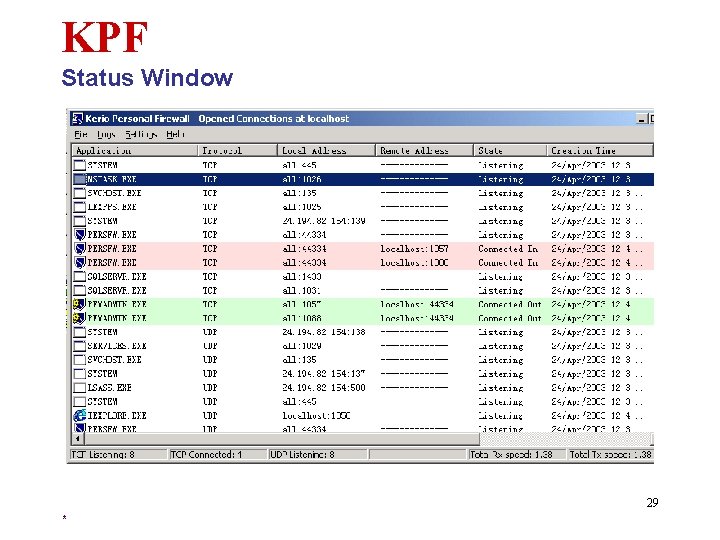Screen dimensions: 720x540
Task: Minimize the Kerio Personal Firewall window
Action: coord(641,119)
